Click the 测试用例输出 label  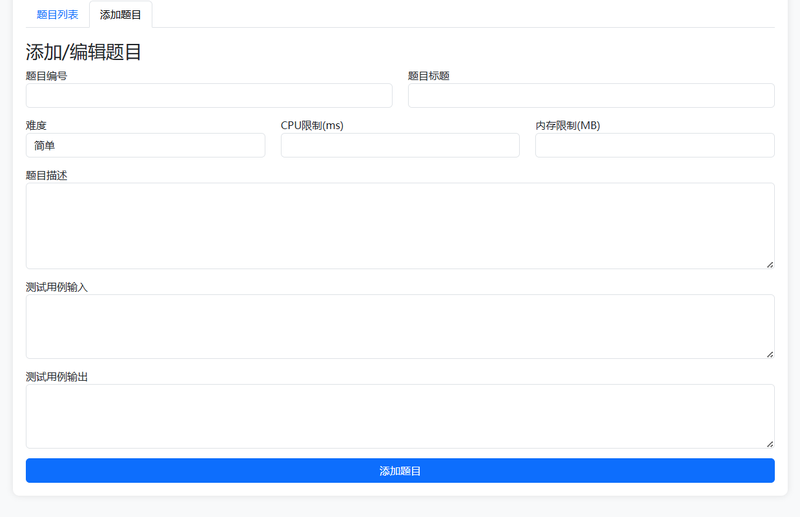[x=57, y=377]
